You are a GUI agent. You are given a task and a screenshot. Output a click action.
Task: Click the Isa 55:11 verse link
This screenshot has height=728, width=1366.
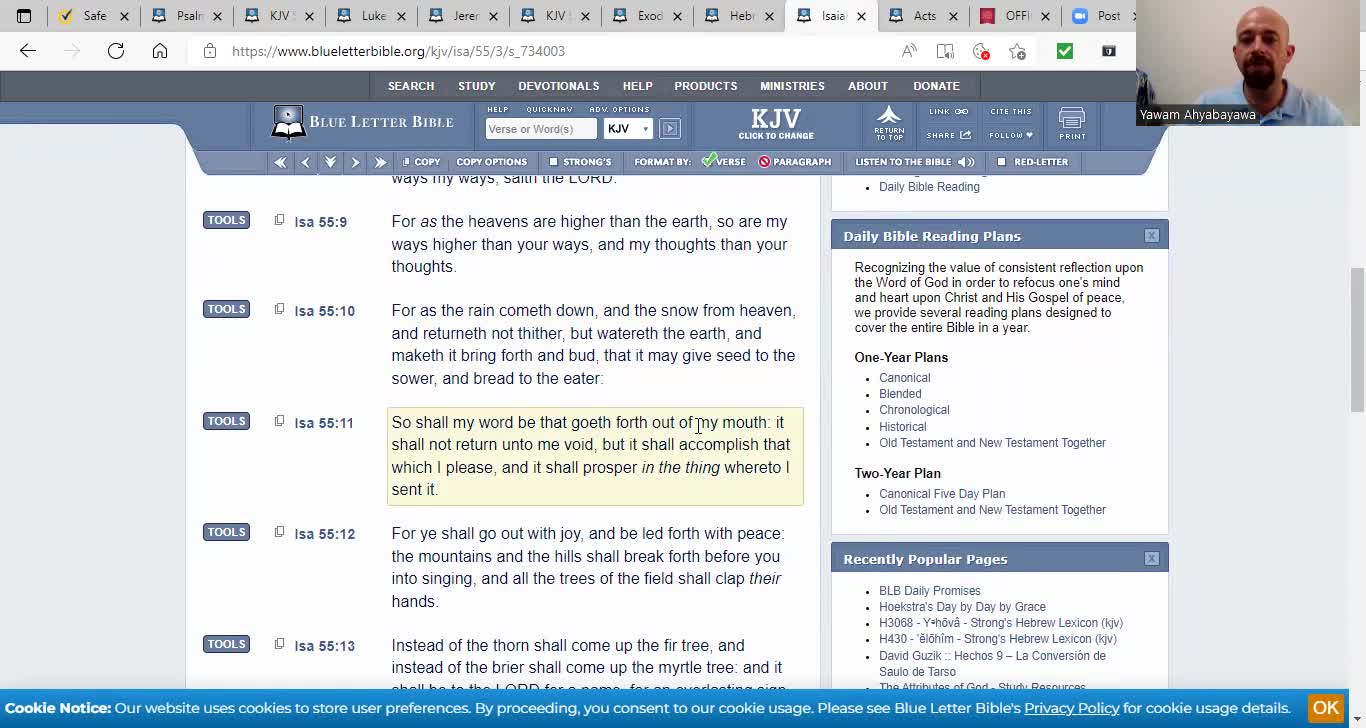(324, 423)
